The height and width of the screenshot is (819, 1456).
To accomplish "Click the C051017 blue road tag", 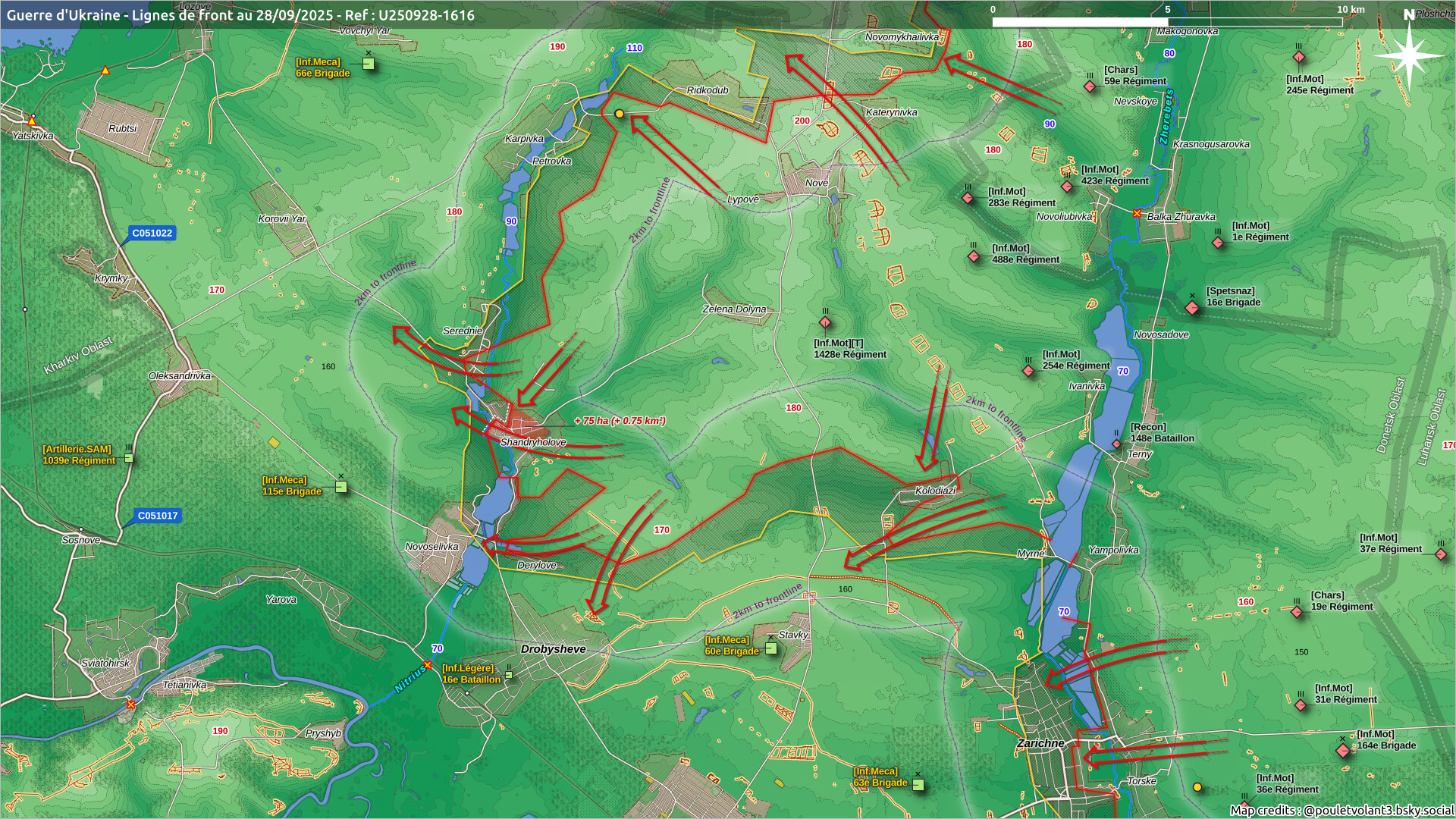I will pyautogui.click(x=157, y=516).
